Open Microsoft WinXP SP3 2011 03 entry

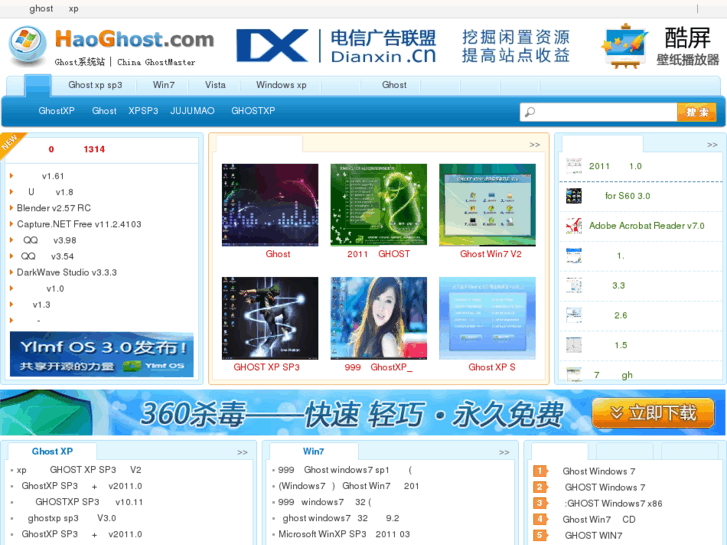pyautogui.click(x=344, y=534)
